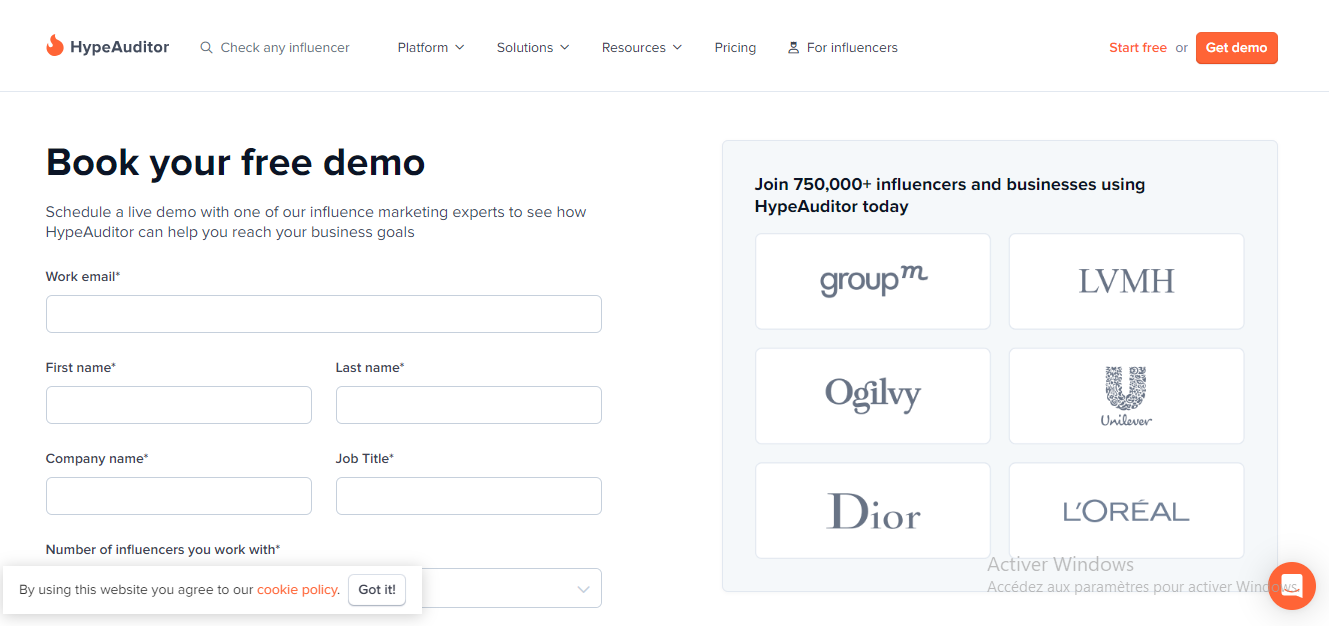The image size is (1329, 626).
Task: Click into the Company name field
Action: click(x=179, y=496)
